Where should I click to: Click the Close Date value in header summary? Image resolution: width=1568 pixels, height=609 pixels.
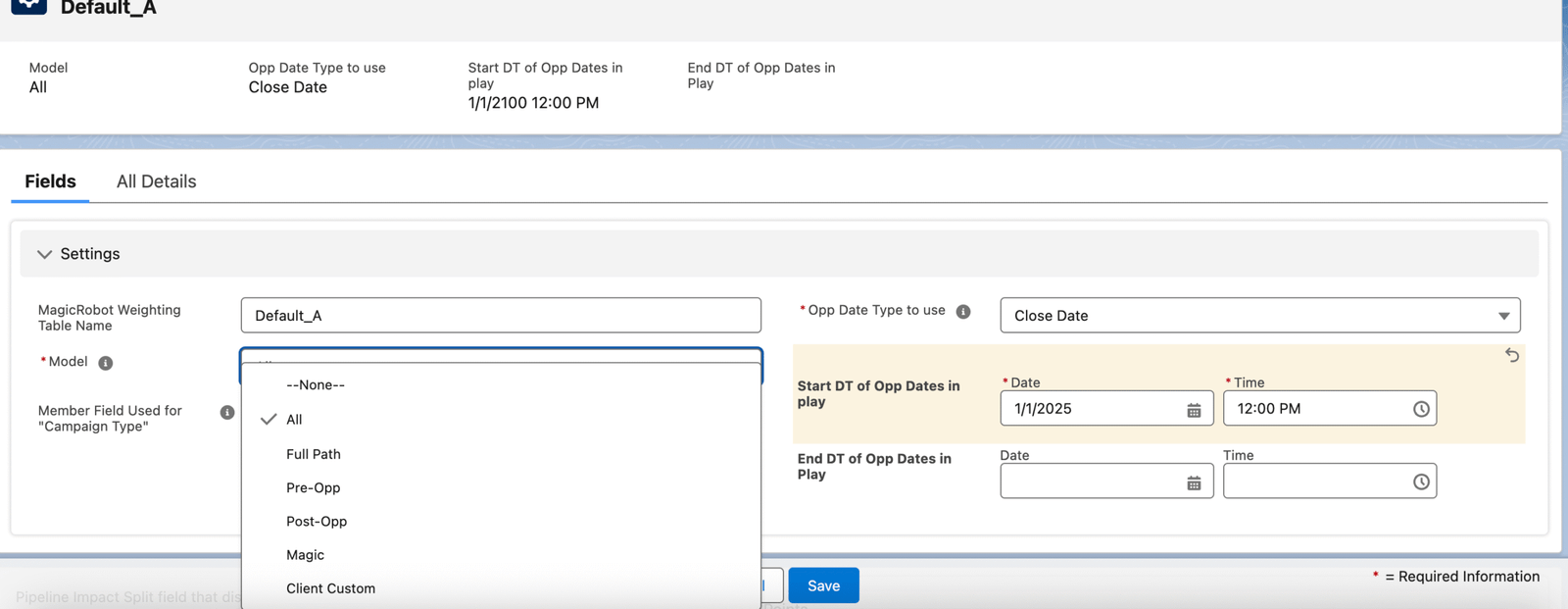(x=288, y=87)
